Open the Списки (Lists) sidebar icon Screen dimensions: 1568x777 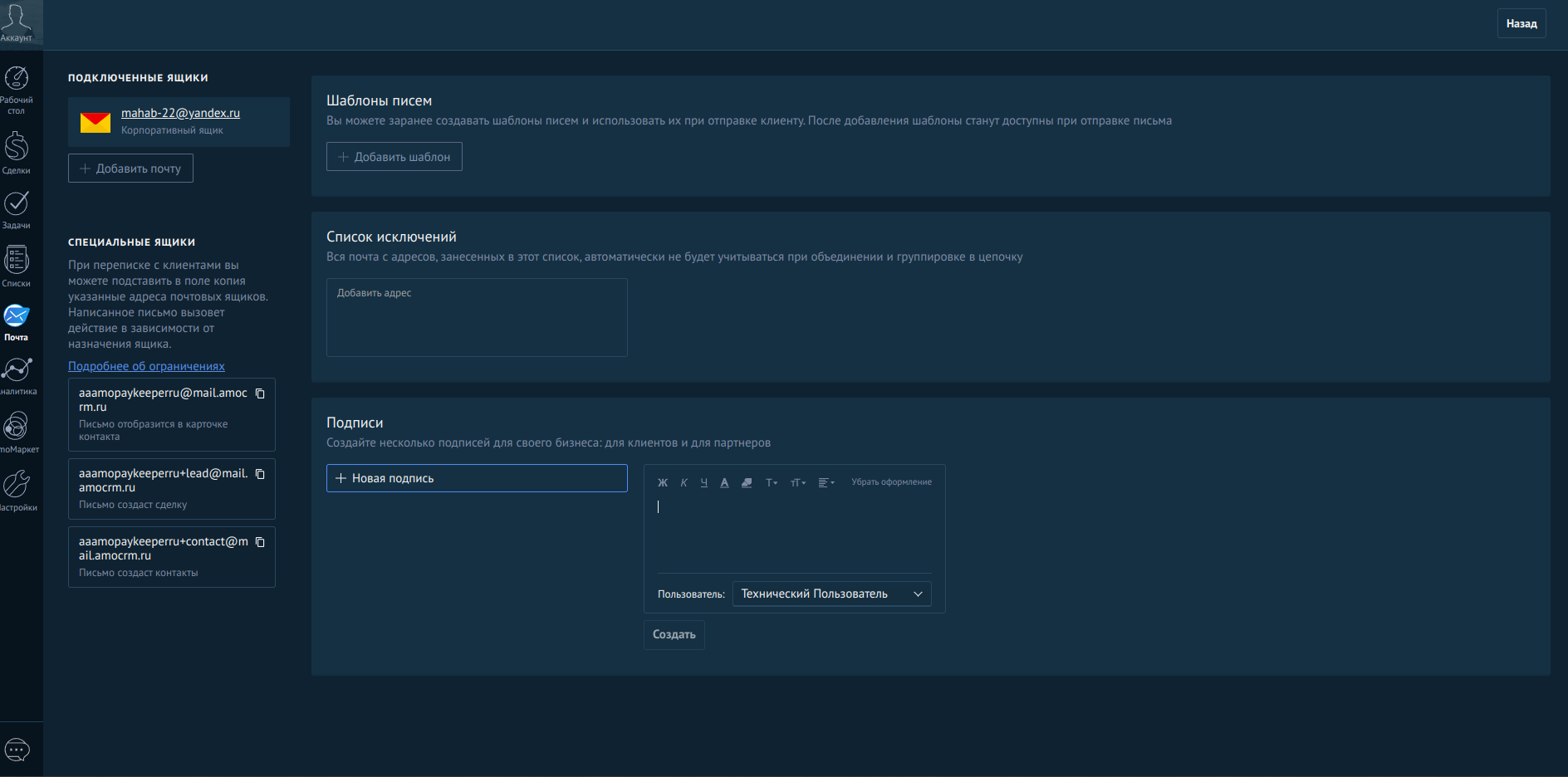(17, 266)
